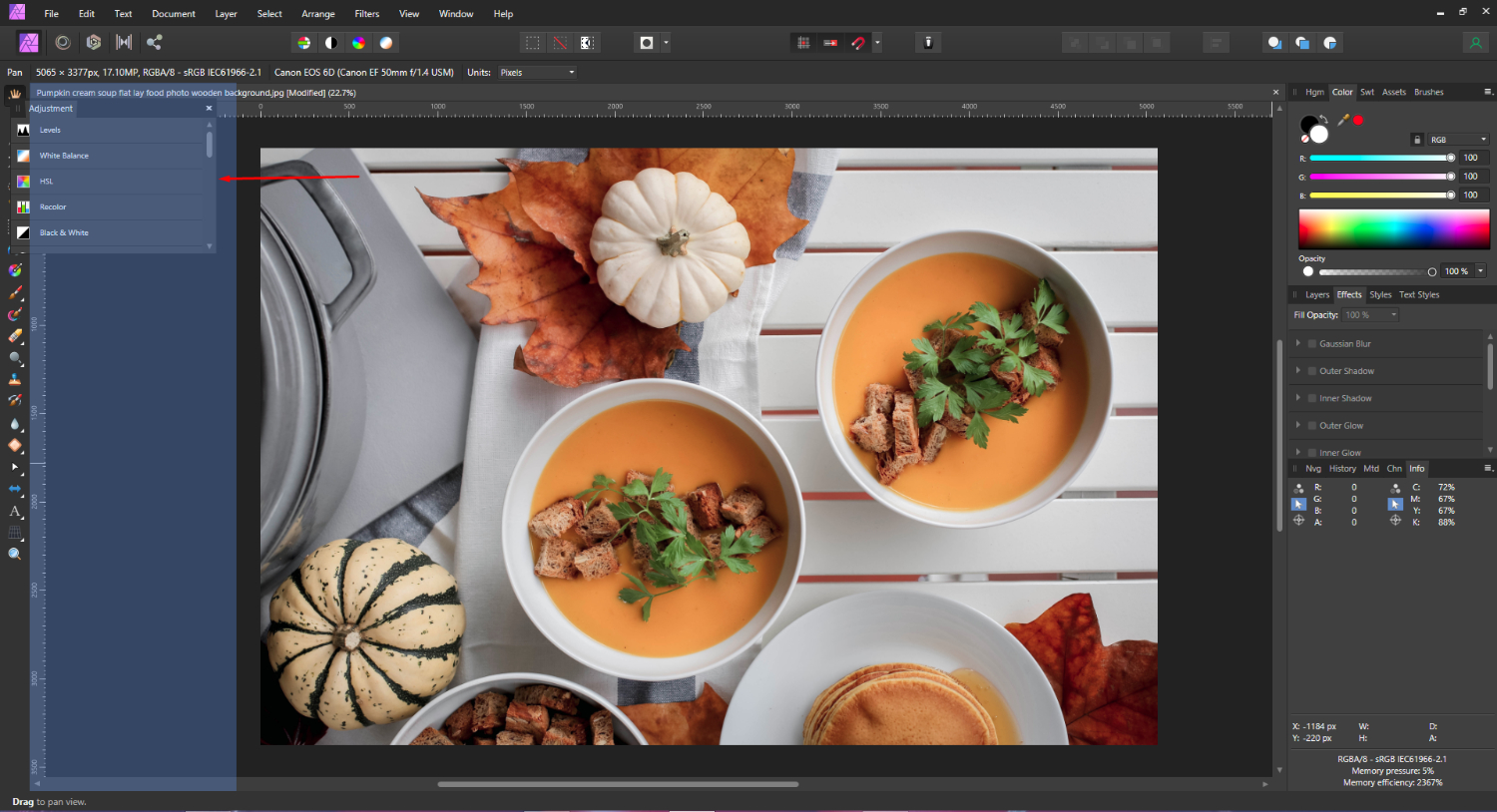Screen dimensions: 1497x812
Task: Toggle the snapping magnet icon
Action: click(858, 43)
